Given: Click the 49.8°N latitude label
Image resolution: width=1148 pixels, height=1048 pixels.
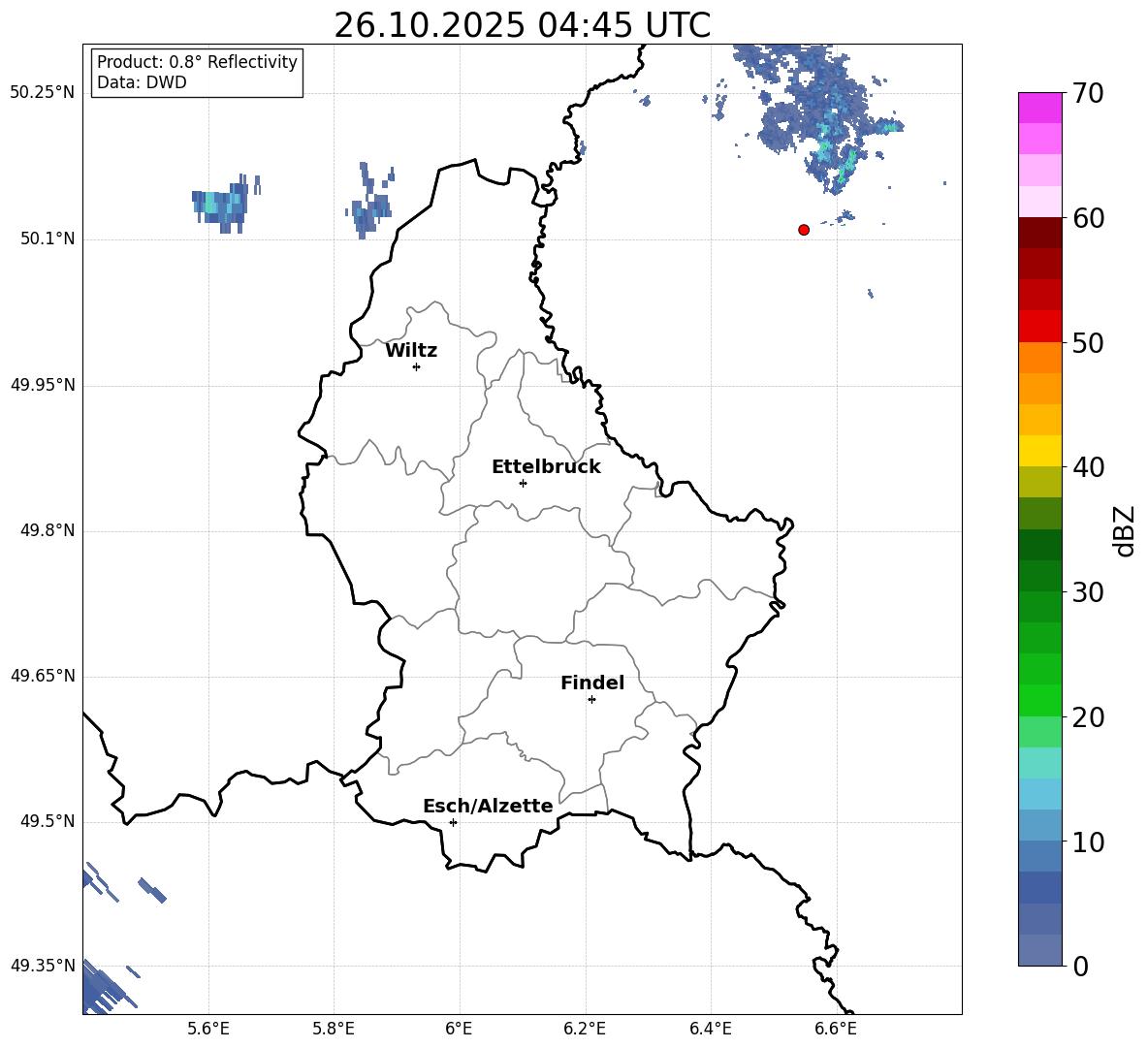Looking at the screenshot, I should point(48,530).
